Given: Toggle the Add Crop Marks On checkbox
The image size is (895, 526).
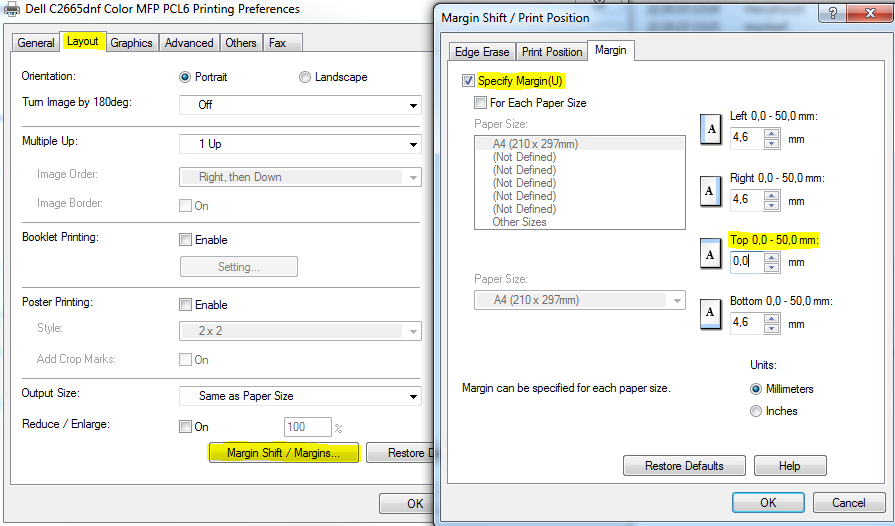Looking at the screenshot, I should pyautogui.click(x=186, y=359).
